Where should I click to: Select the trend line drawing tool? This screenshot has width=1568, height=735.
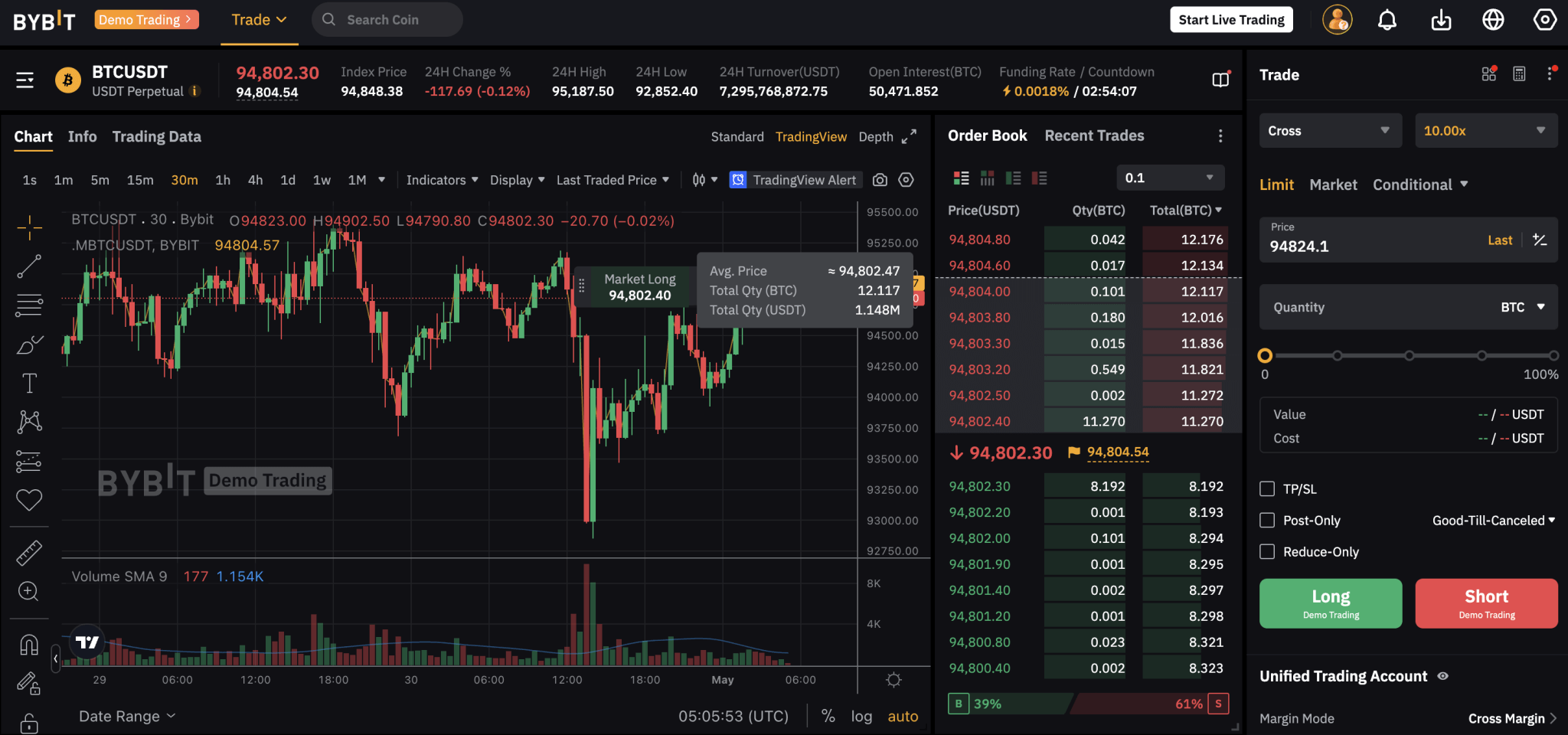tap(29, 267)
